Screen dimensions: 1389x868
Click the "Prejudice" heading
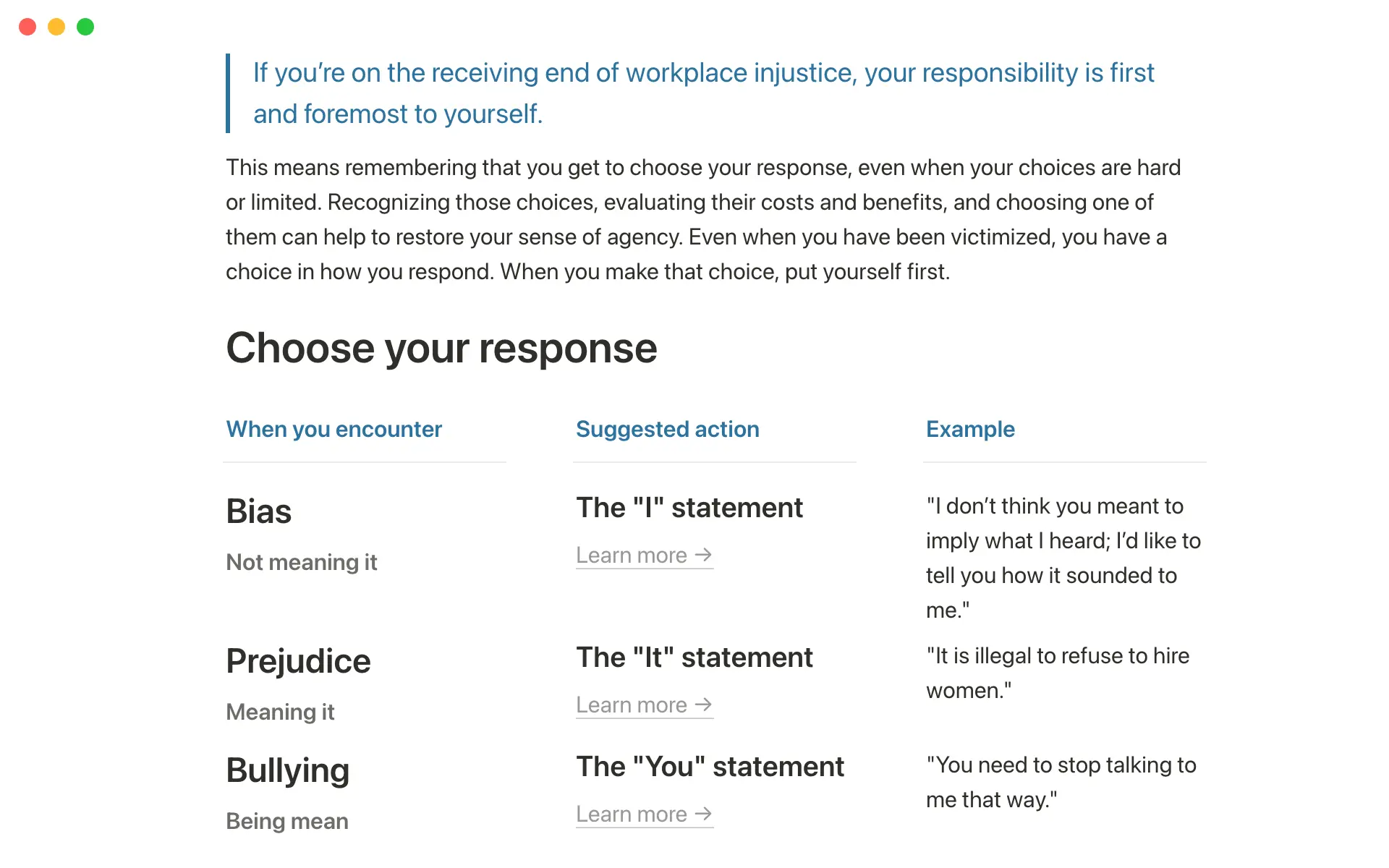[x=298, y=661]
